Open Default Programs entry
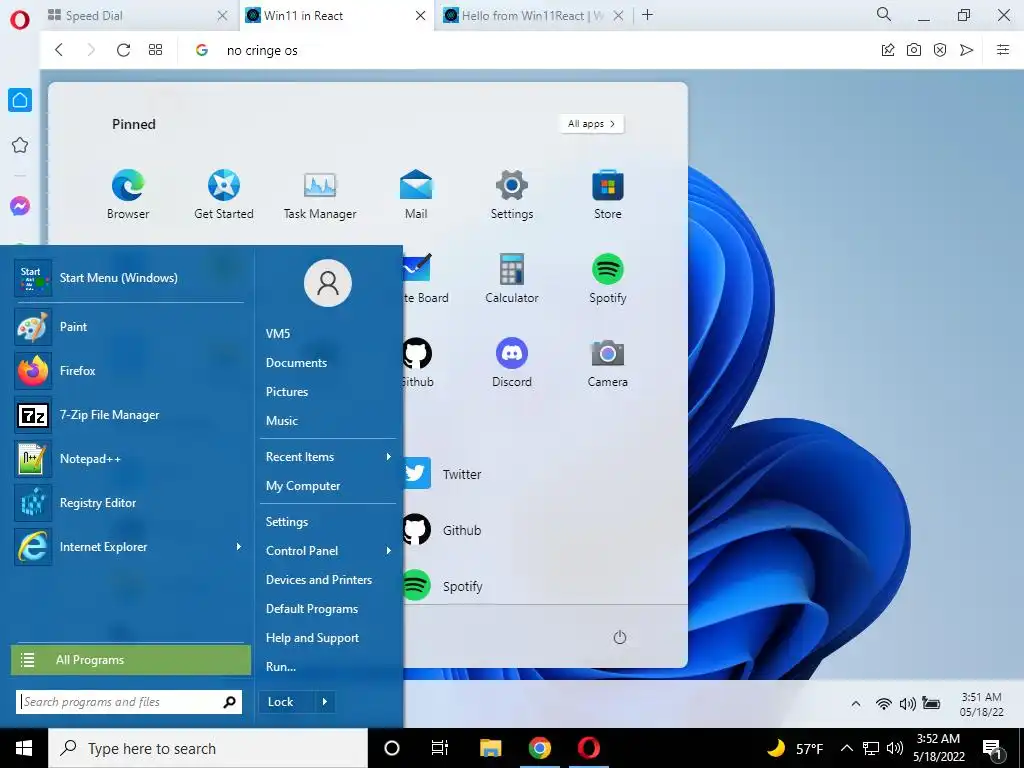 pos(312,609)
